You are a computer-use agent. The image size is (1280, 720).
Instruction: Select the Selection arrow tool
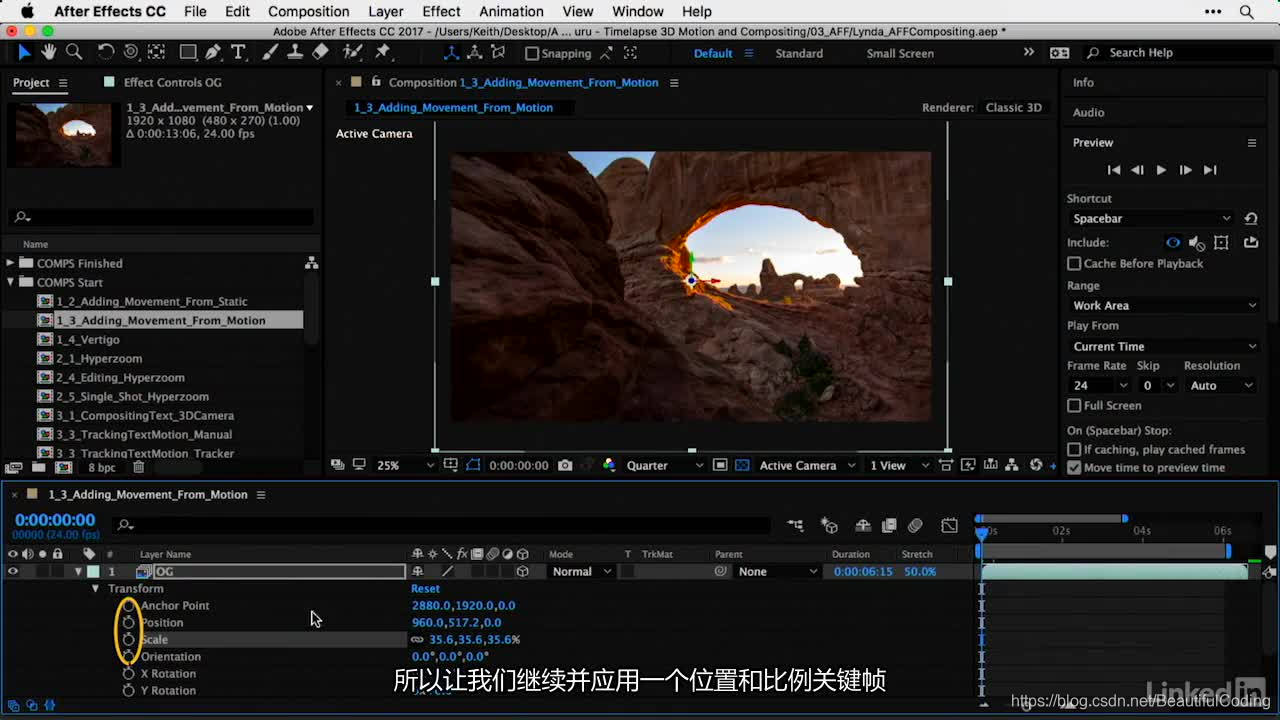click(x=25, y=52)
